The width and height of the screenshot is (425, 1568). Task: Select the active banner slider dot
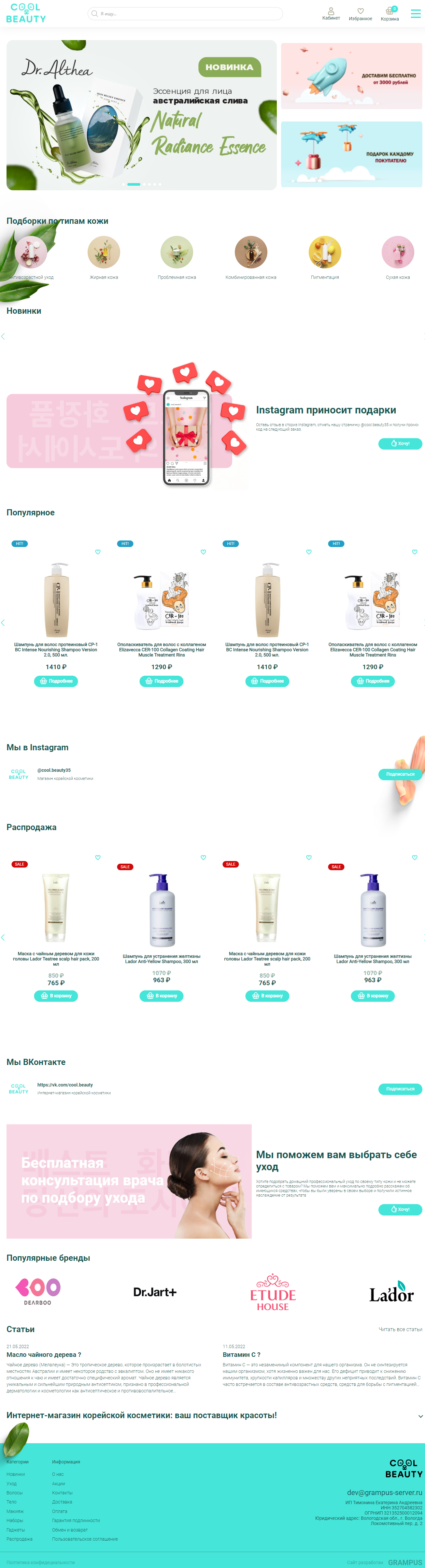point(134,184)
